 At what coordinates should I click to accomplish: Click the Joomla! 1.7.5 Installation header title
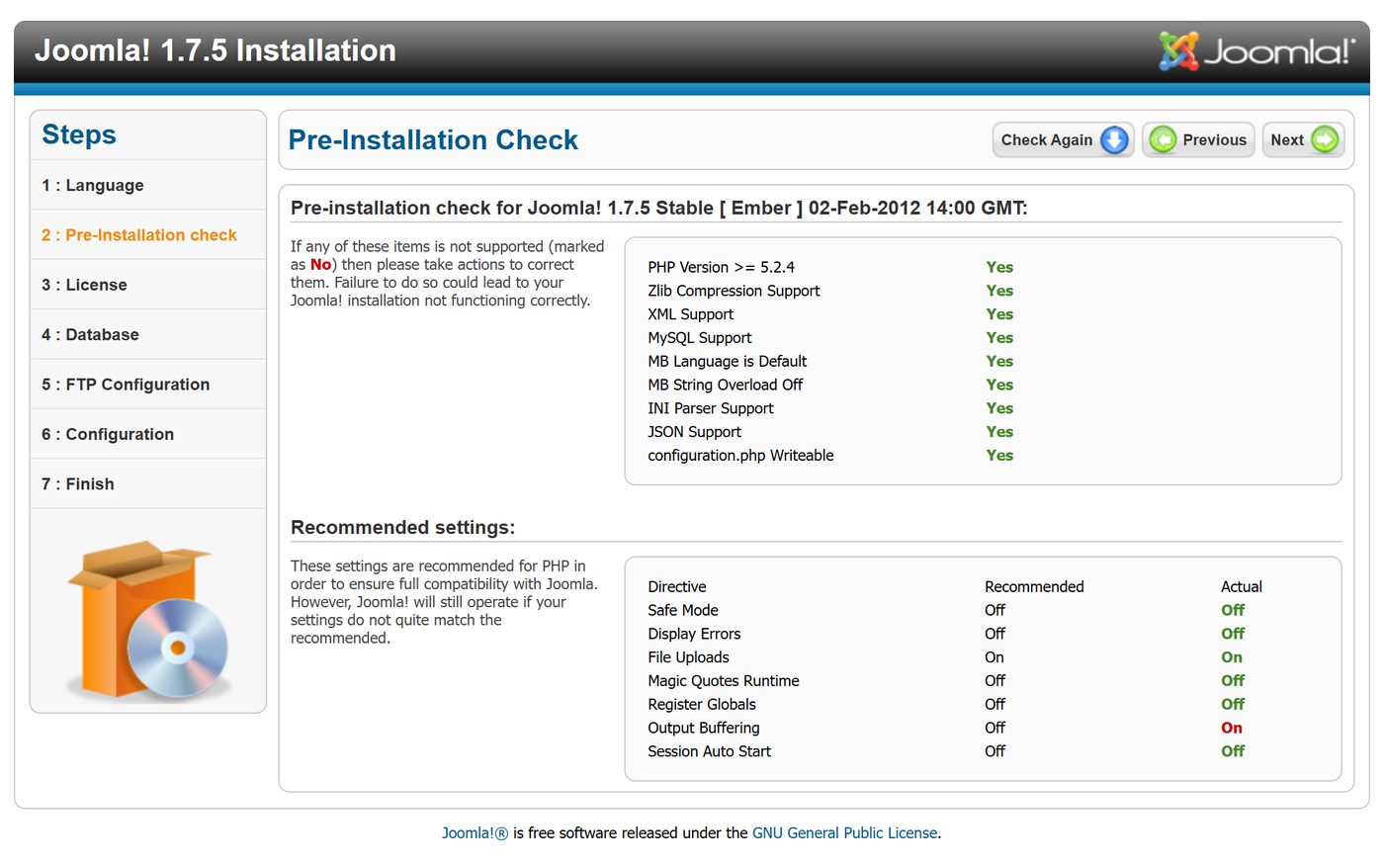pos(216,50)
